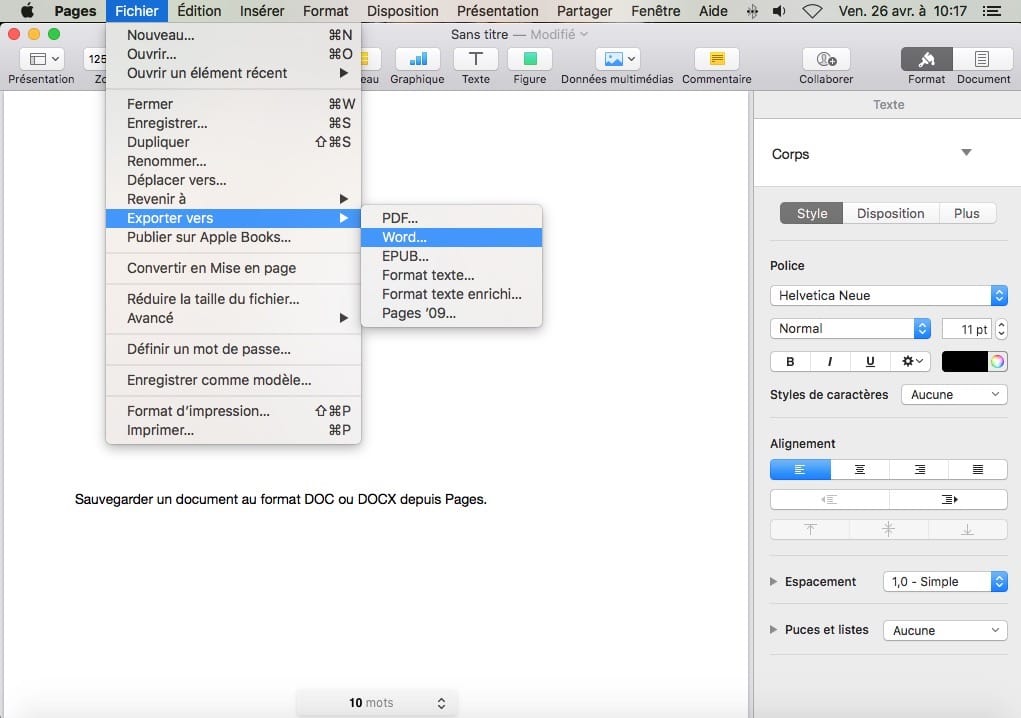
Task: Select Définir un mot de passe...
Action: (233, 349)
